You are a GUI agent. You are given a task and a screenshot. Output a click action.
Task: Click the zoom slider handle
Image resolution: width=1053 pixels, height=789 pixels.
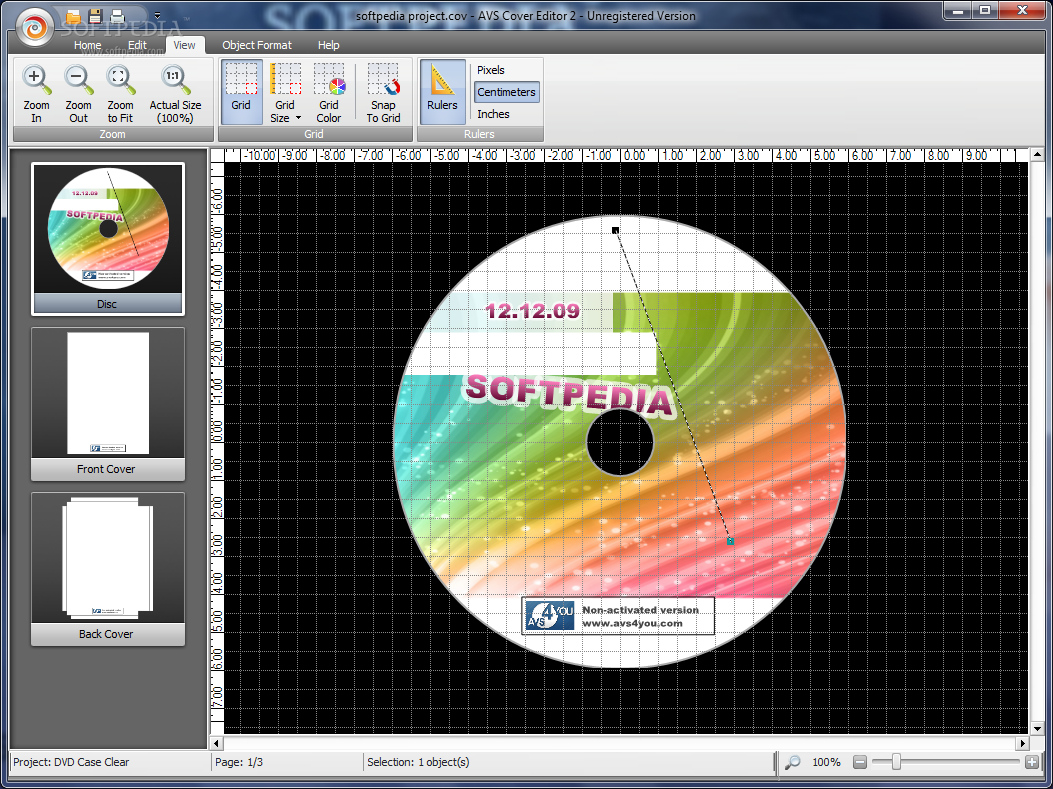click(x=896, y=762)
